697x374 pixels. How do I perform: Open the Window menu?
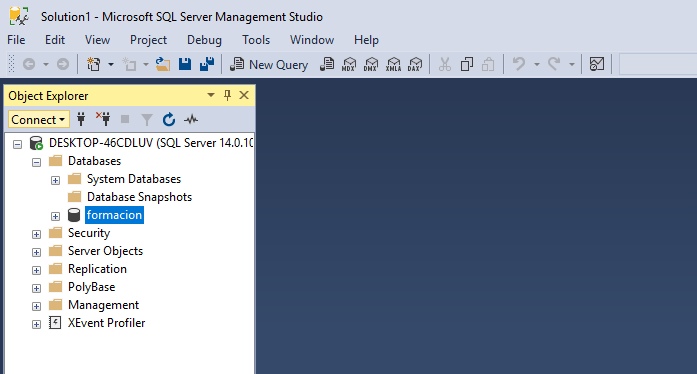tap(312, 40)
